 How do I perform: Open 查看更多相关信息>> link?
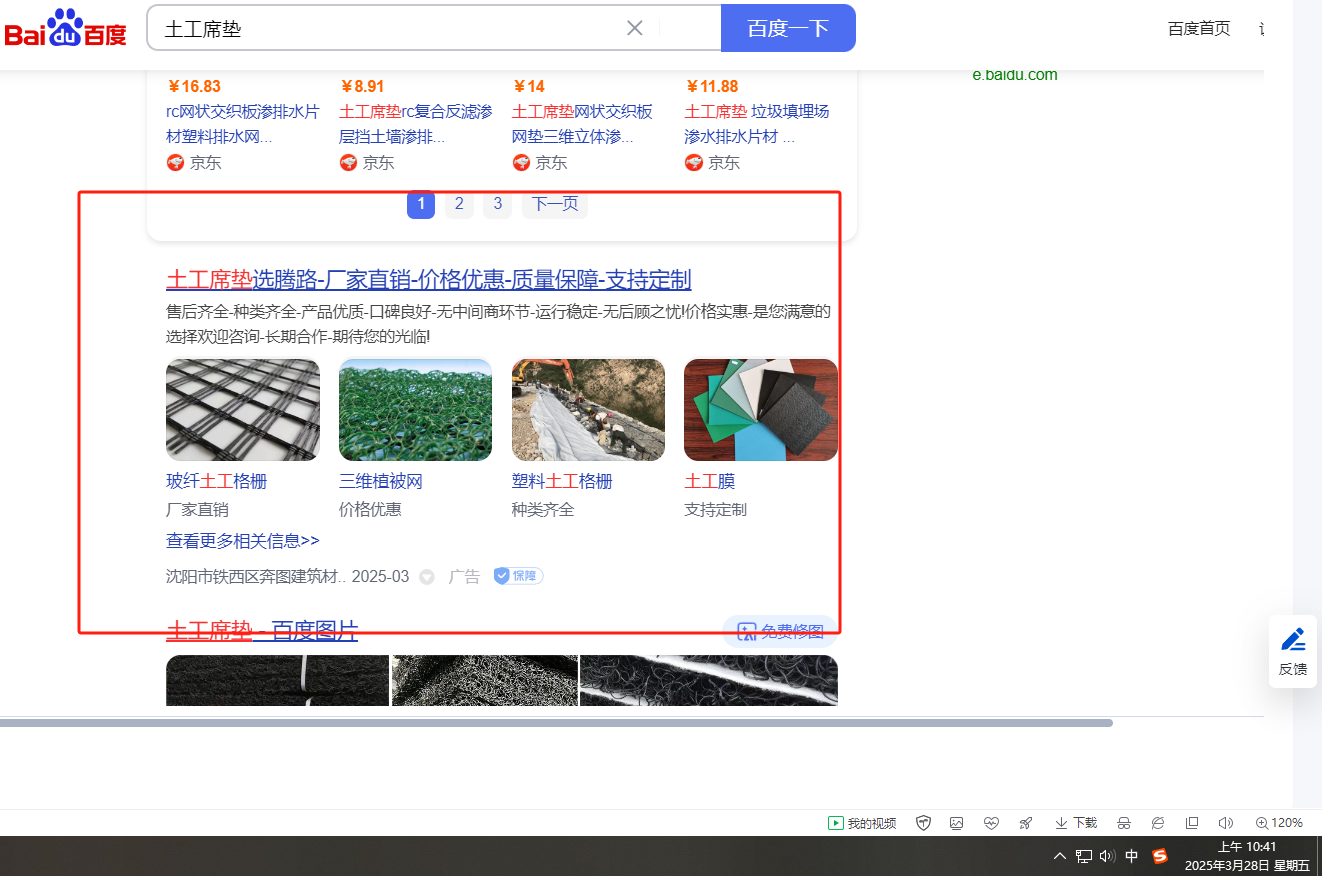pyautogui.click(x=243, y=541)
